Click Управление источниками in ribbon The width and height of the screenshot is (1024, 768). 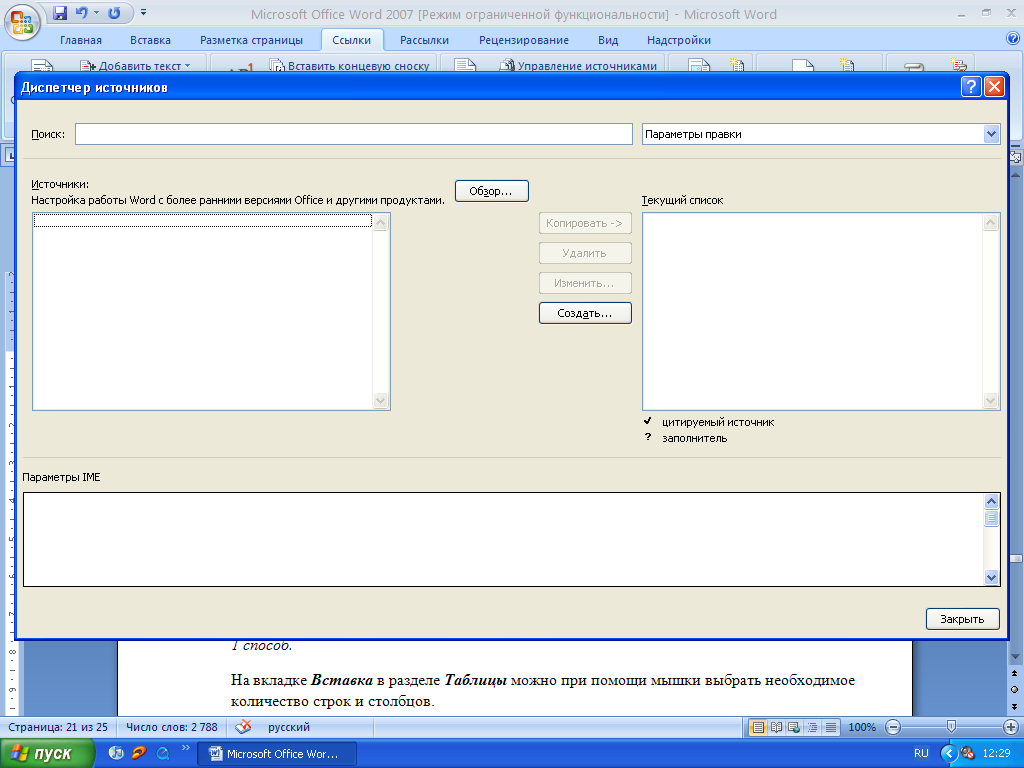pyautogui.click(x=578, y=65)
